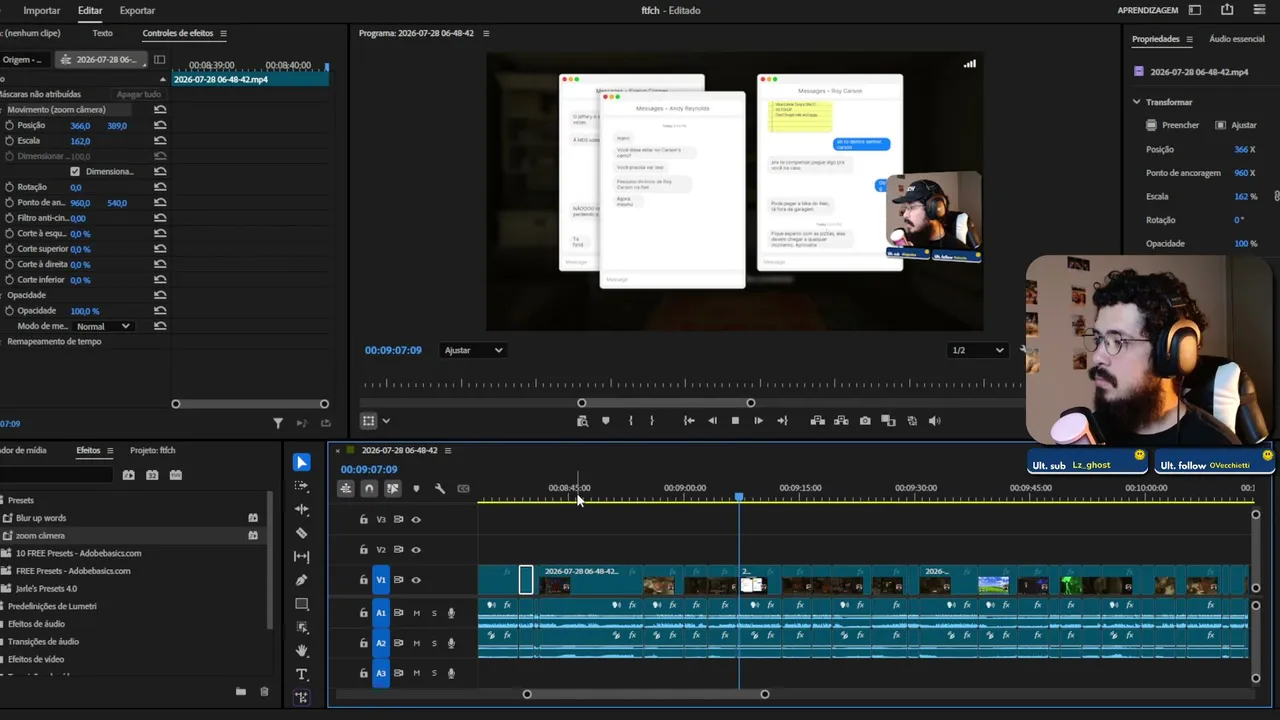This screenshot has width=1280, height=720.
Task: Step forward one frame
Action: click(758, 421)
